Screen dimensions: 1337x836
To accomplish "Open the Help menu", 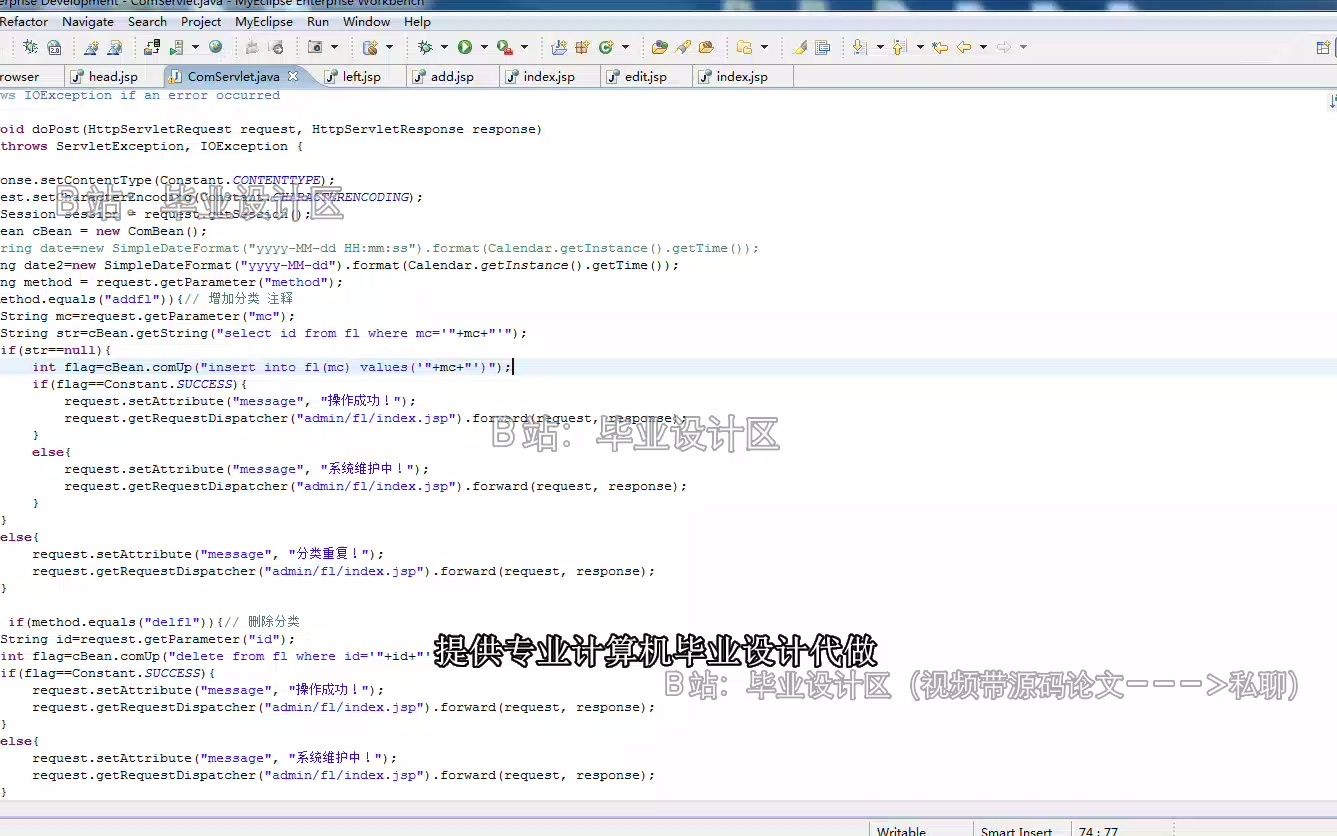I will 417,21.
